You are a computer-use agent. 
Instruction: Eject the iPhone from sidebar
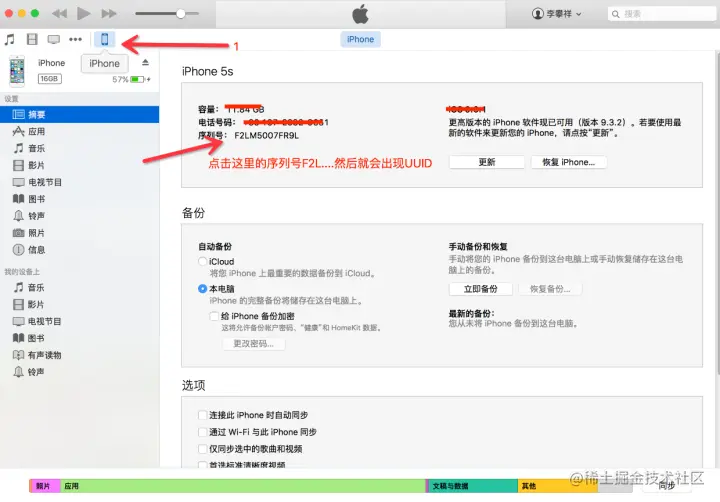146,62
